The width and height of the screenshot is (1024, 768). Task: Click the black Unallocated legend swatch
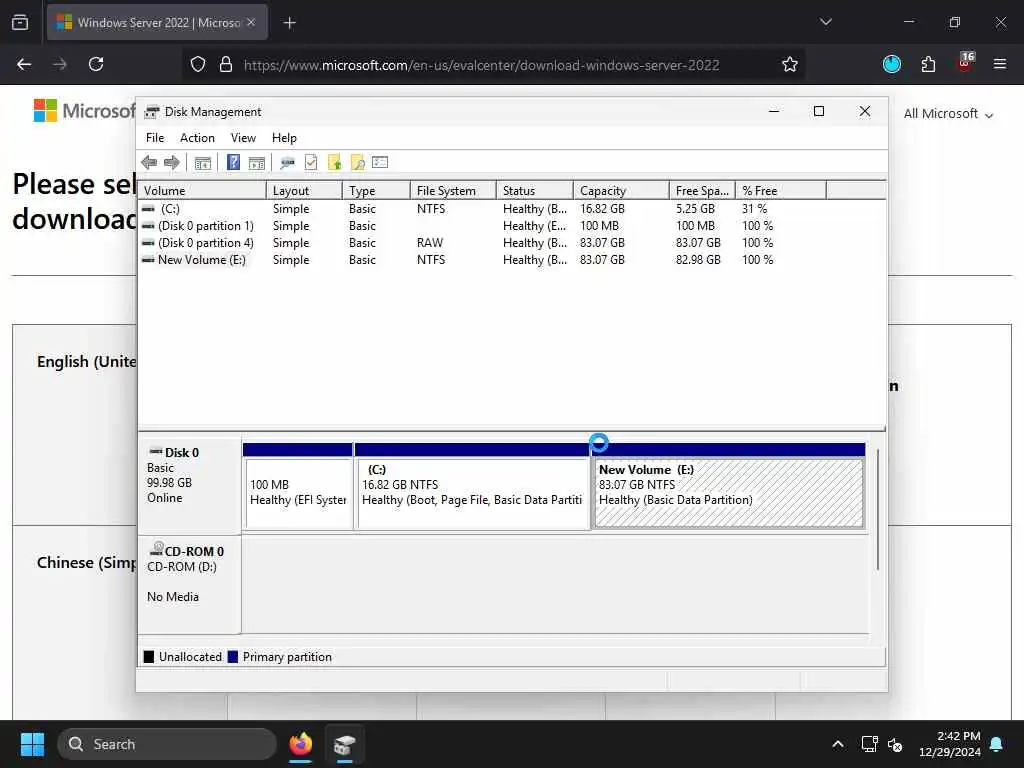pyautogui.click(x=149, y=657)
